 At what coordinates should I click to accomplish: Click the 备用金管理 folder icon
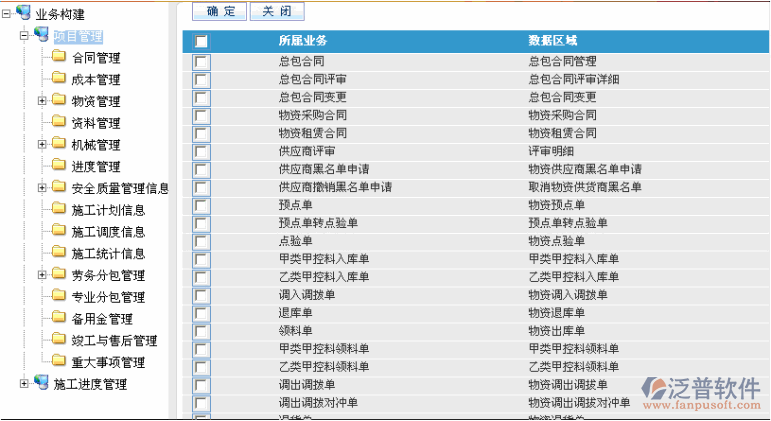coord(59,316)
